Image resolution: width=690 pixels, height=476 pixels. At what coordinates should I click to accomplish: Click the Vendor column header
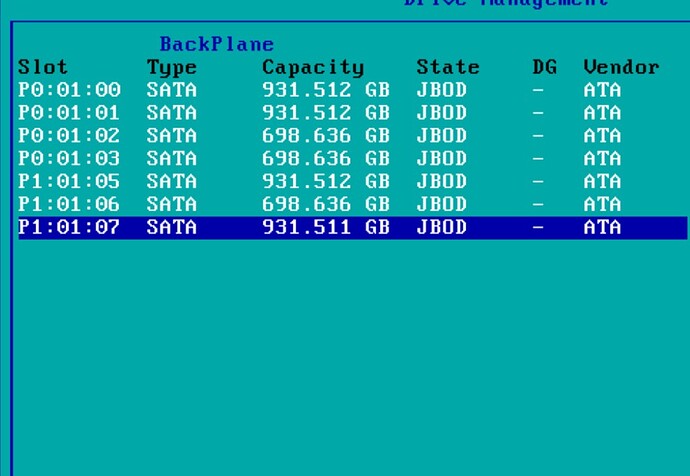(x=621, y=67)
